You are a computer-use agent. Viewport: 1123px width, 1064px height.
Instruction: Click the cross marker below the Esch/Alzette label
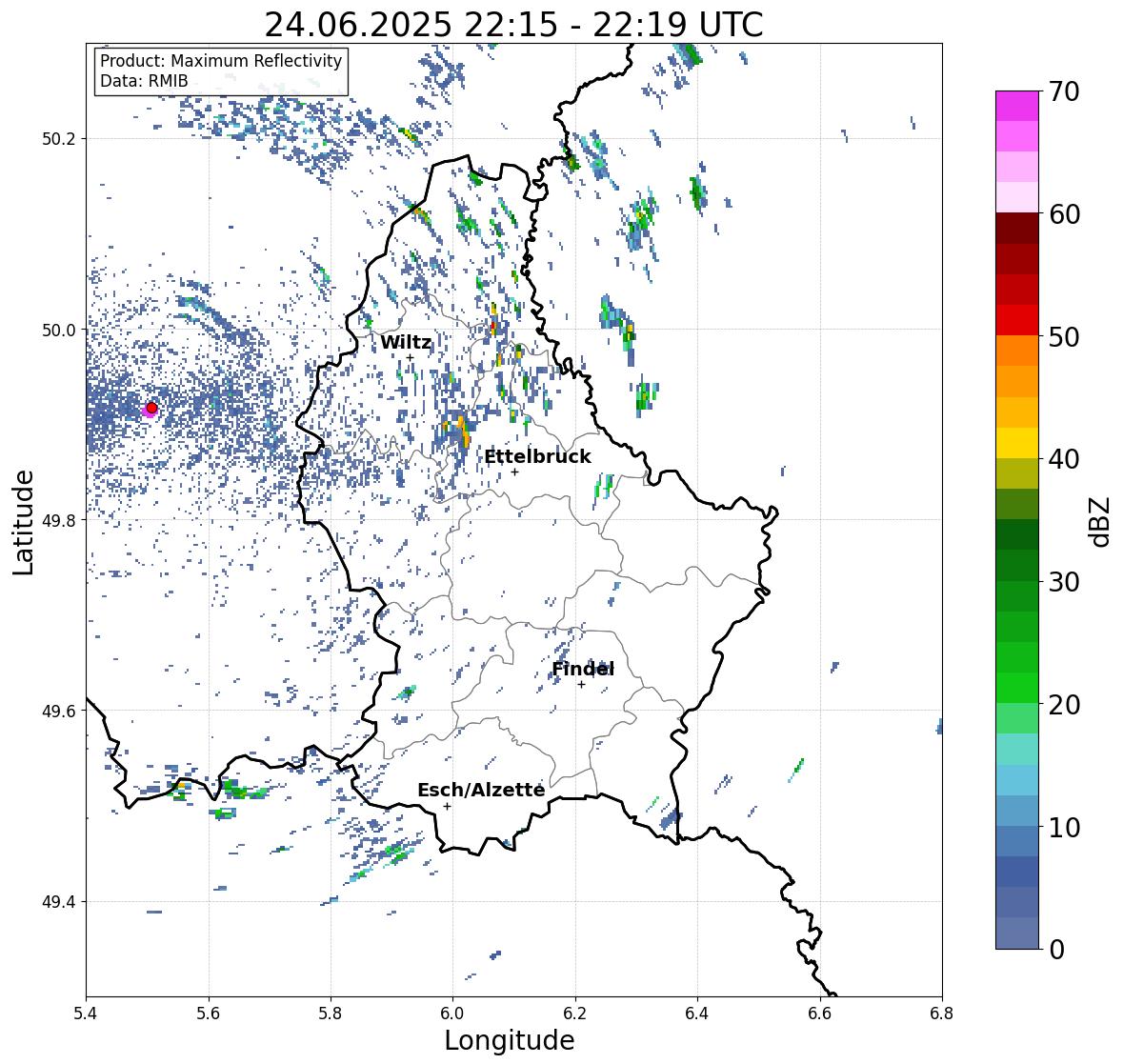pyautogui.click(x=447, y=806)
